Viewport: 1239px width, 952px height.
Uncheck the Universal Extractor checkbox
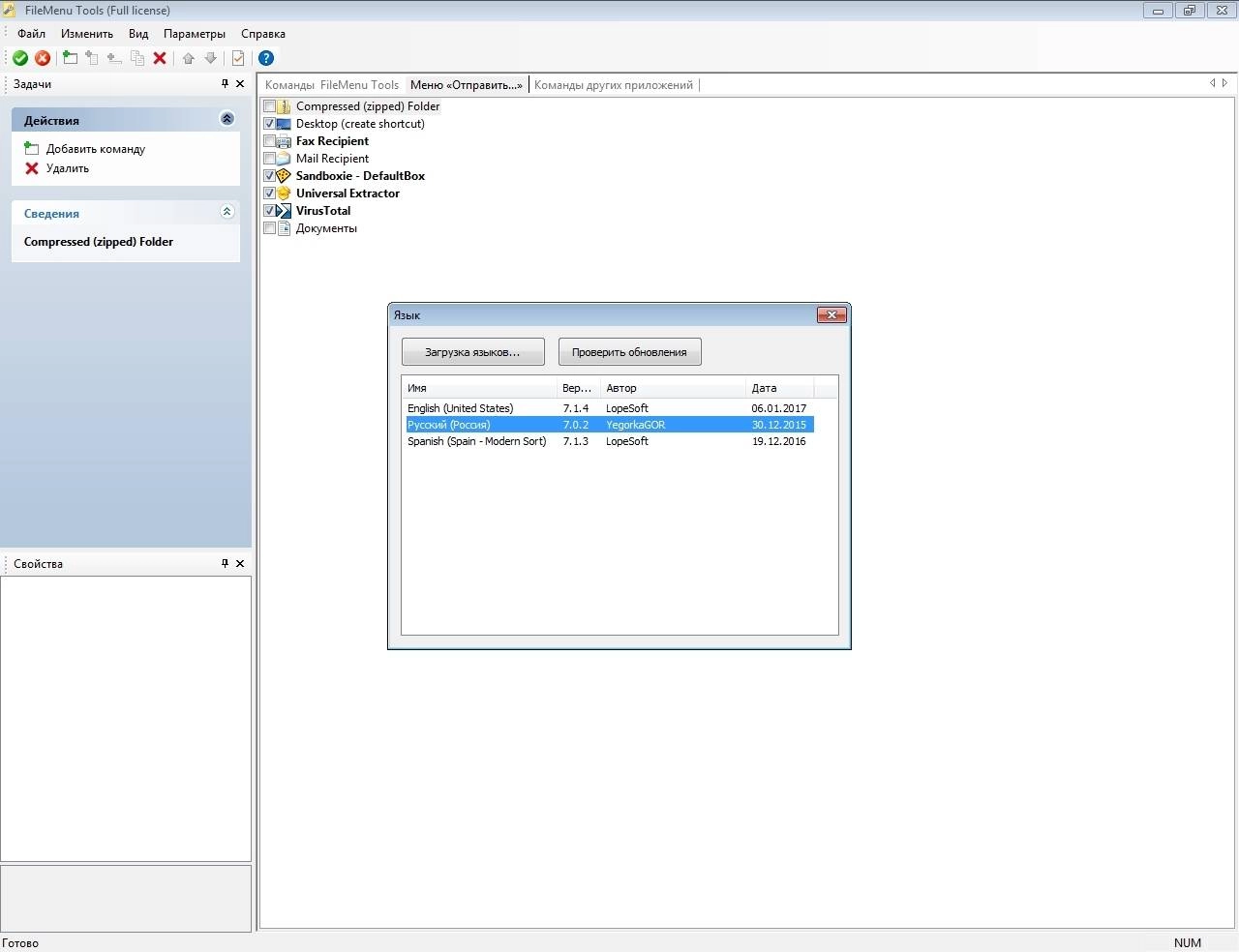[269, 193]
